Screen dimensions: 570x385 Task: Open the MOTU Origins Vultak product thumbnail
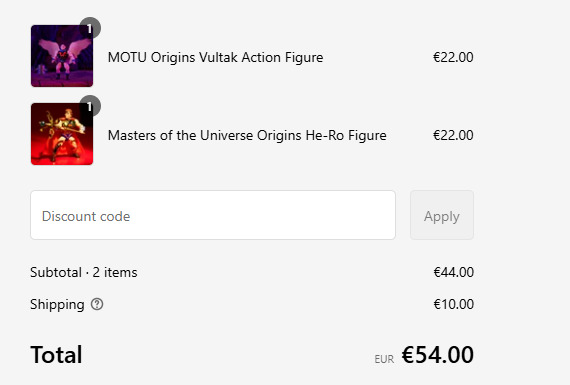click(62, 56)
